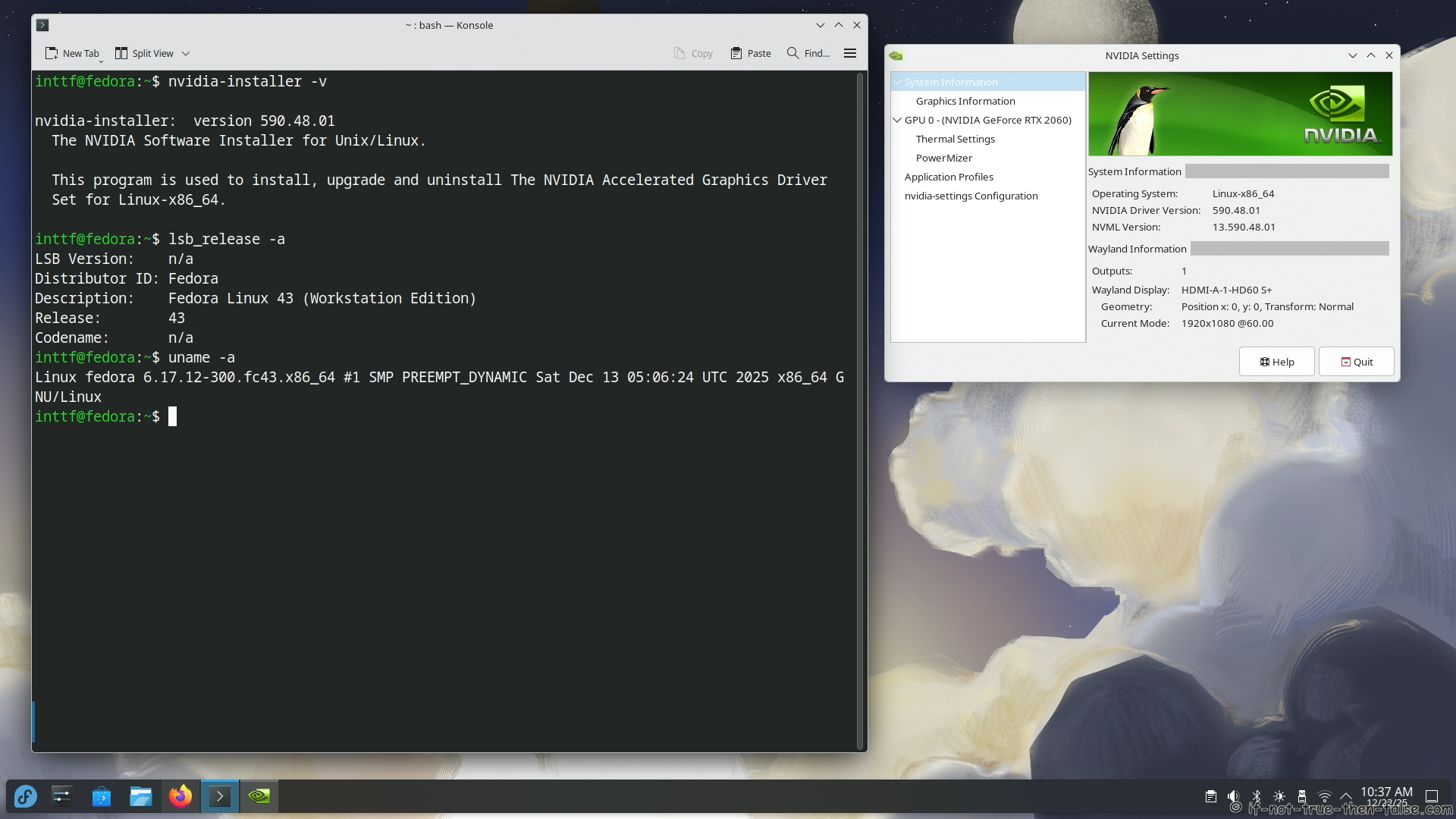Select System Information in NVIDIA Settings tree

pyautogui.click(x=988, y=82)
